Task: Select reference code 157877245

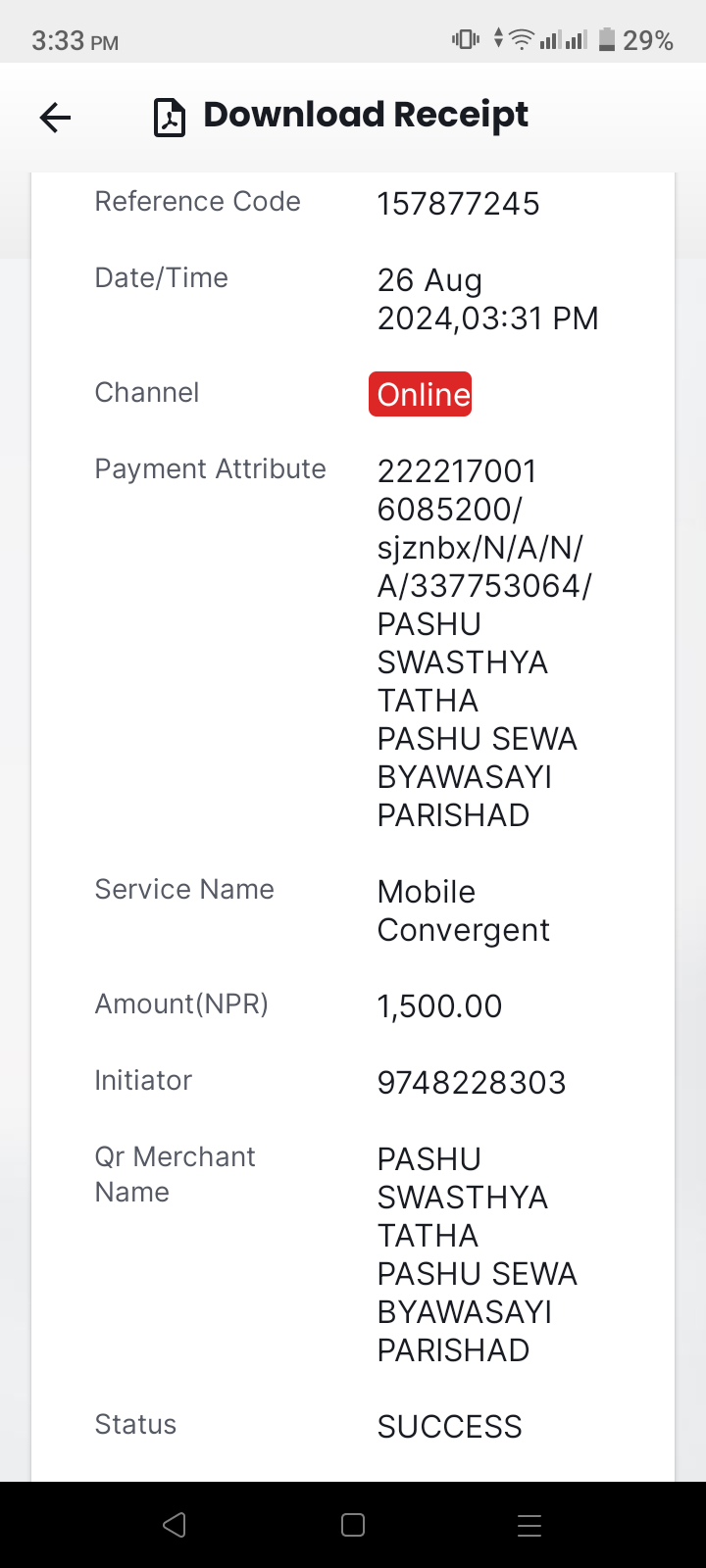Action: [458, 204]
